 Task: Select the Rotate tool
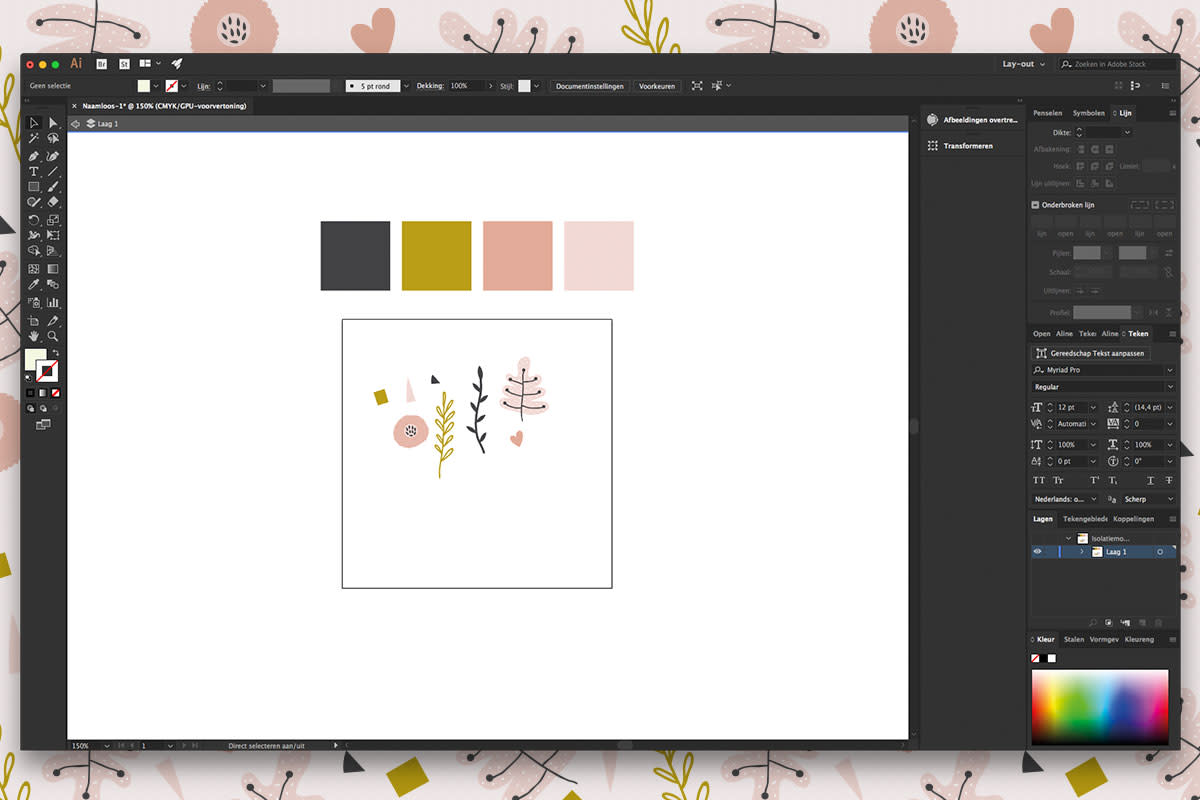coord(34,220)
